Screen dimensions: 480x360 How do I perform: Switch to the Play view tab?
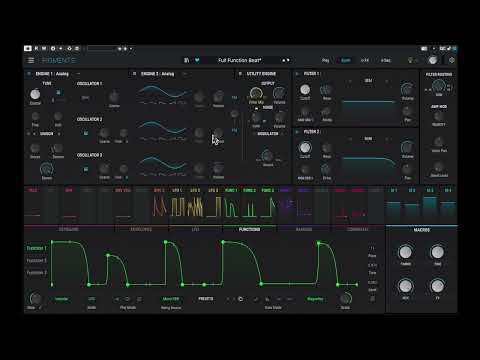coord(325,60)
